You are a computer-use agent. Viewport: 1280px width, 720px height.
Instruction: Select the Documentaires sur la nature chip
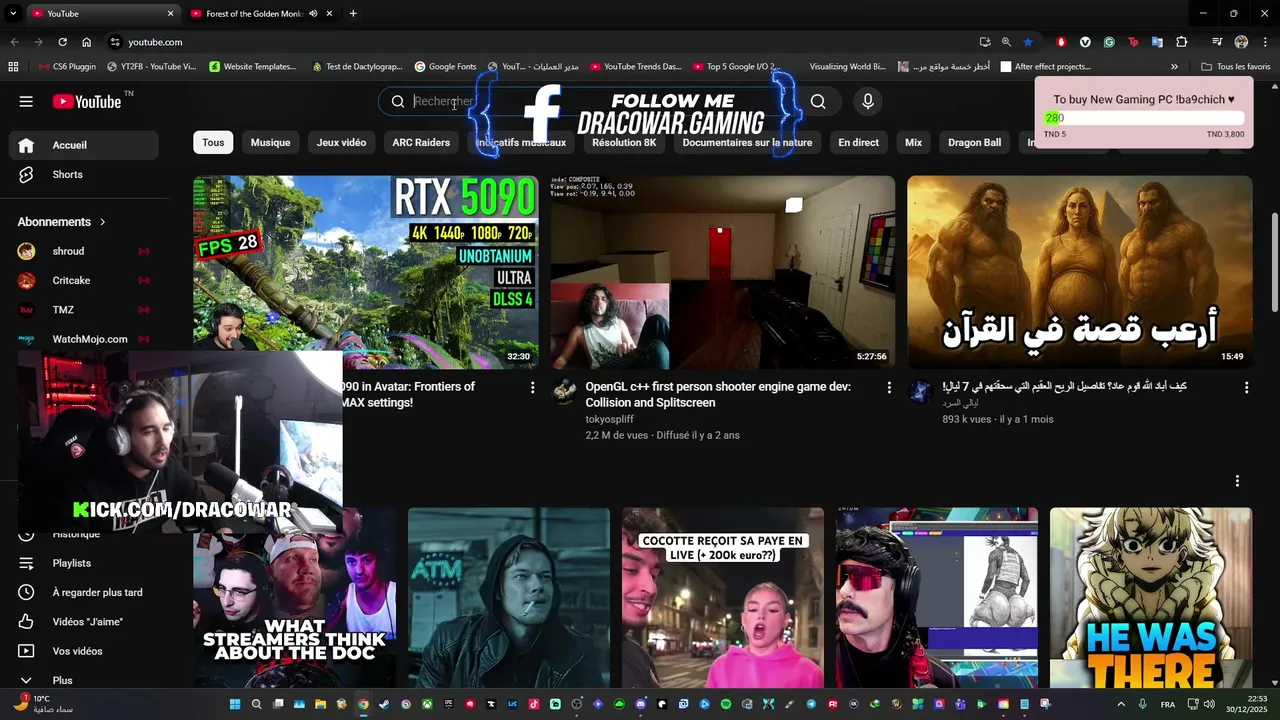pos(747,143)
